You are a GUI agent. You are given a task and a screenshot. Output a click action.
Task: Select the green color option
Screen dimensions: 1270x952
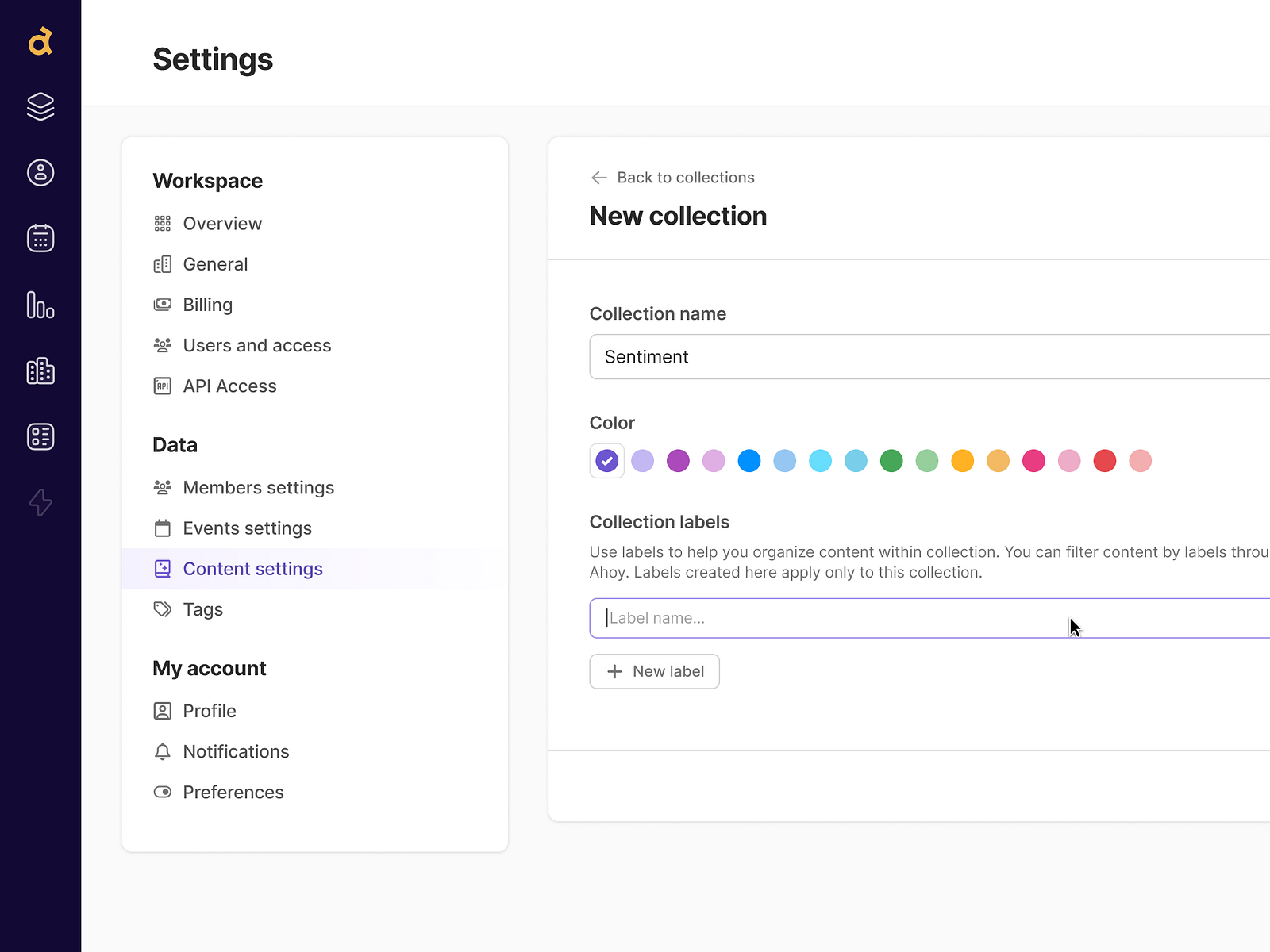[x=891, y=460]
